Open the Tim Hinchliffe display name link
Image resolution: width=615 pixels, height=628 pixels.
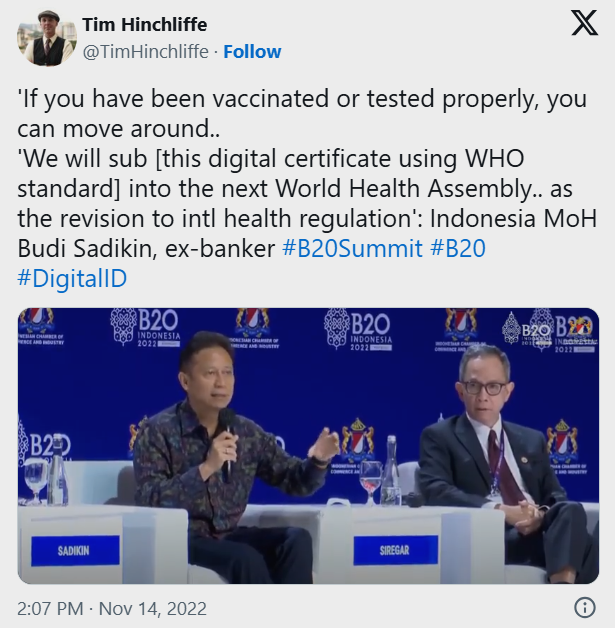click(145, 24)
